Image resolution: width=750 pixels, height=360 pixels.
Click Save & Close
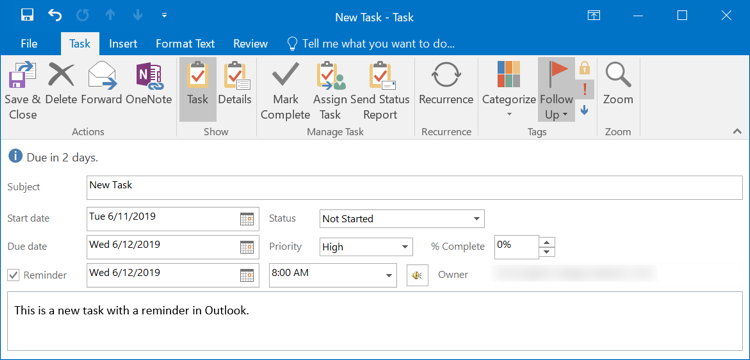[22, 91]
